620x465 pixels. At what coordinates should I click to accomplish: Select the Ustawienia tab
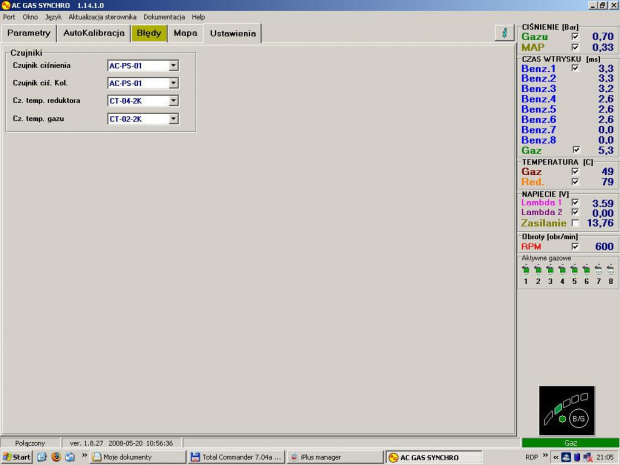point(233,33)
